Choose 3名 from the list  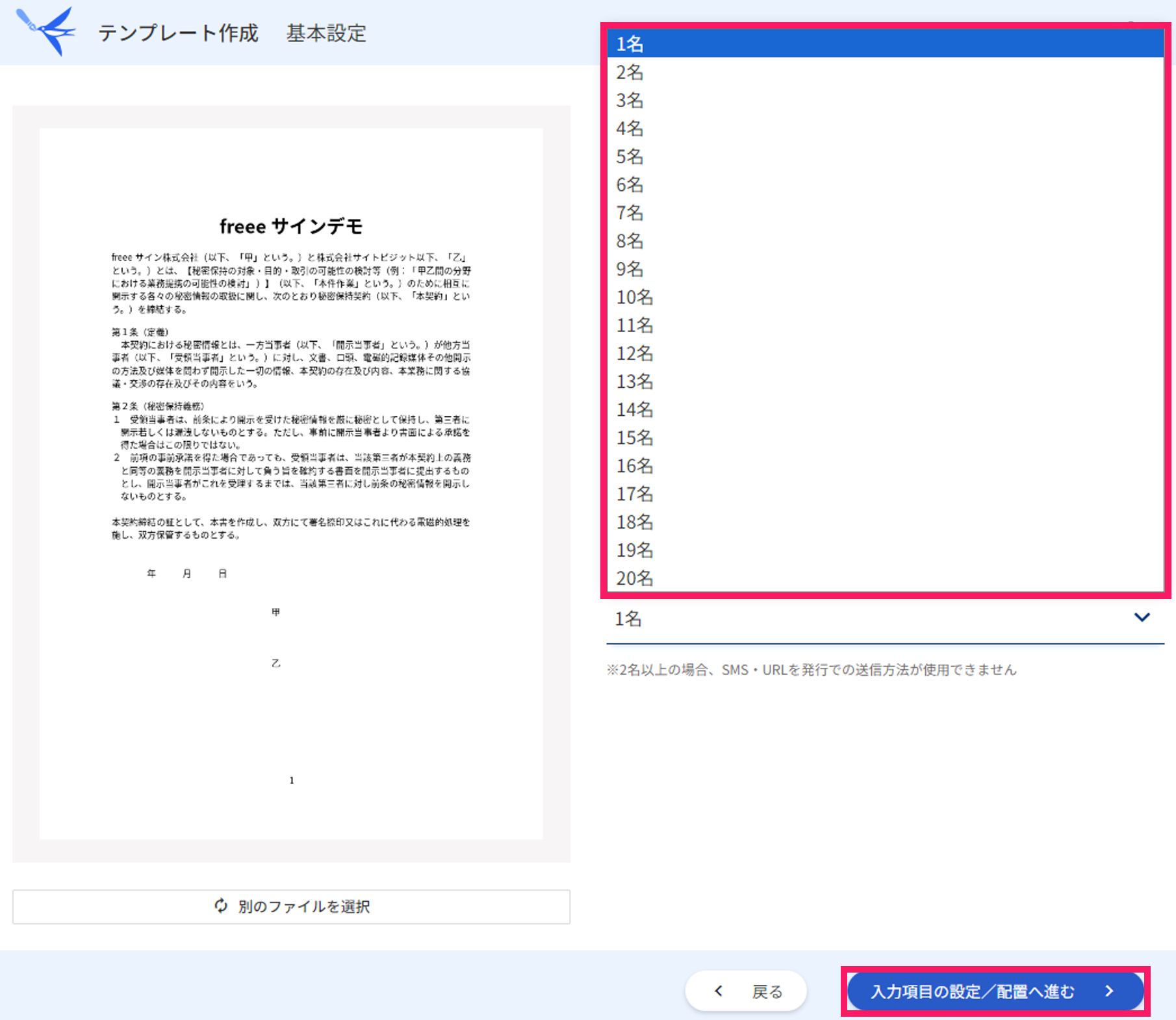coord(885,100)
